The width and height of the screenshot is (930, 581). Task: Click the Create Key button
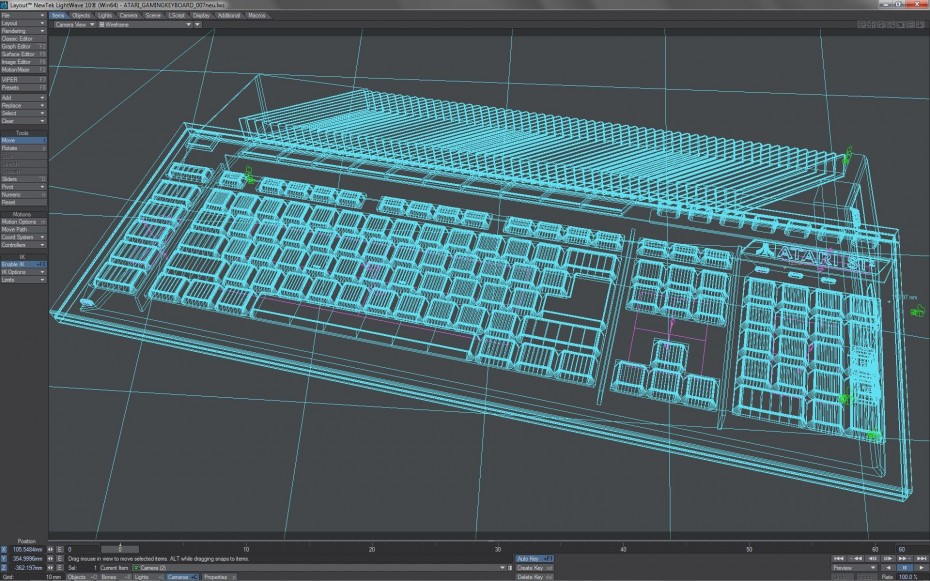click(534, 568)
